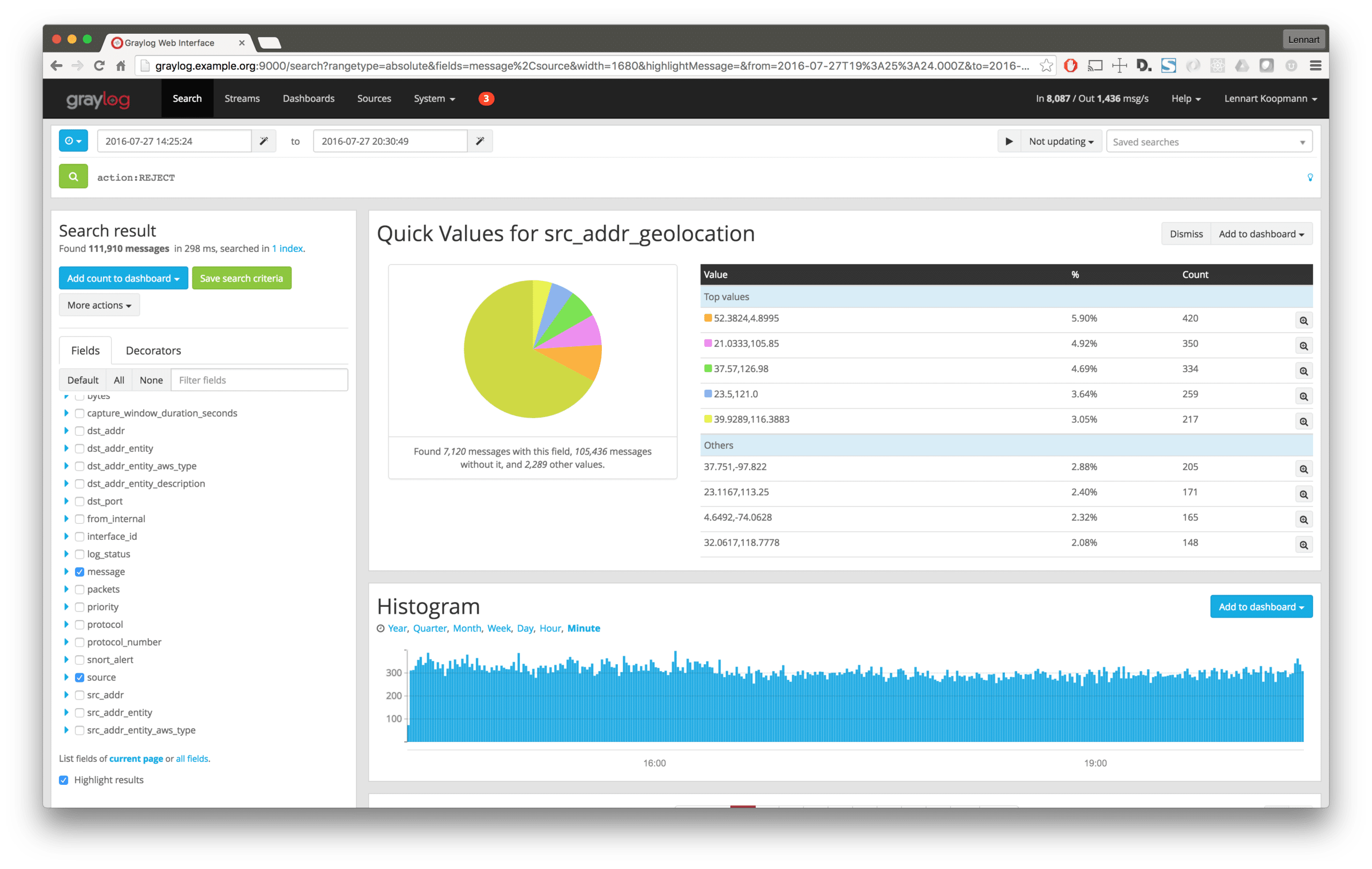Enable the dst_port field checkbox
Viewport: 1372px width, 869px height.
click(80, 501)
